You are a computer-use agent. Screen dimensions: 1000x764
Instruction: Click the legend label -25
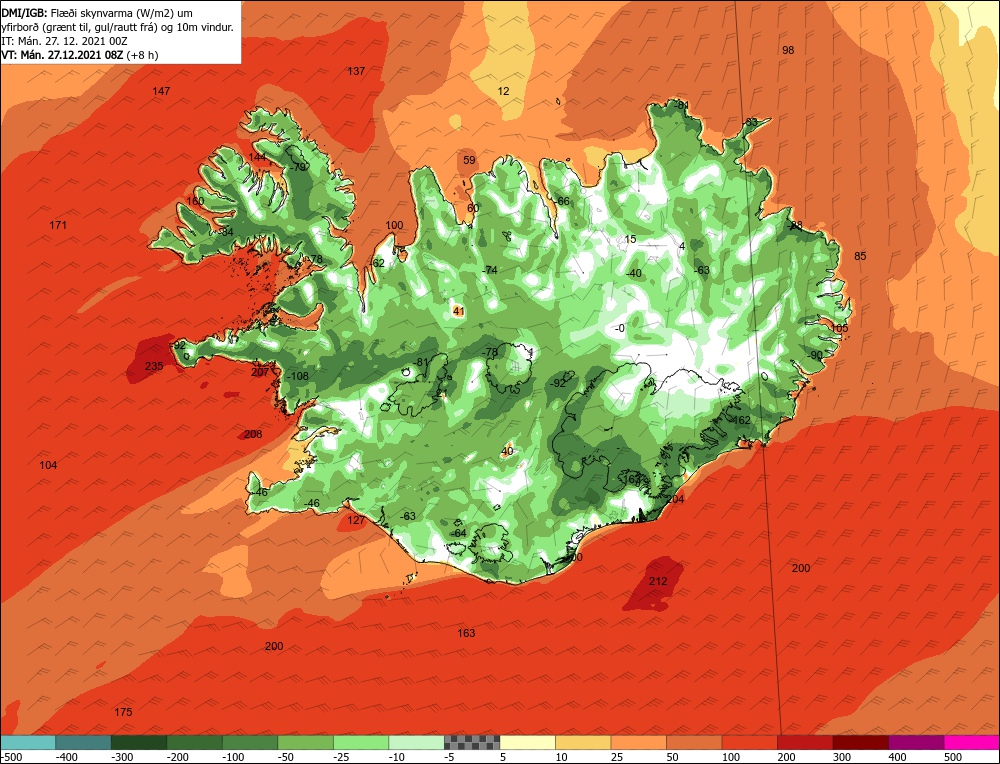tap(343, 757)
